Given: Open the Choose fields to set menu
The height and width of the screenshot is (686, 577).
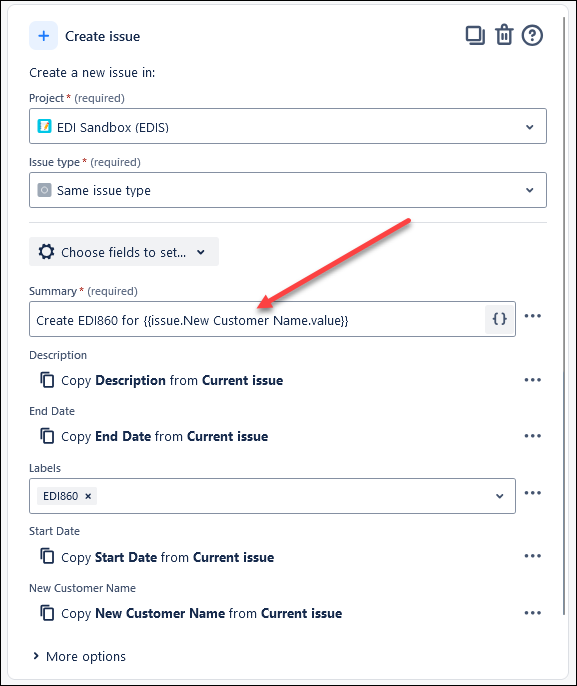Looking at the screenshot, I should tap(124, 252).
